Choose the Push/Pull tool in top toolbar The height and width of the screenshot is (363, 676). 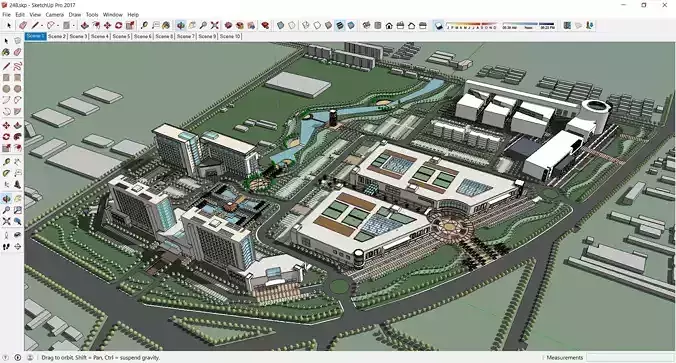pos(84,25)
